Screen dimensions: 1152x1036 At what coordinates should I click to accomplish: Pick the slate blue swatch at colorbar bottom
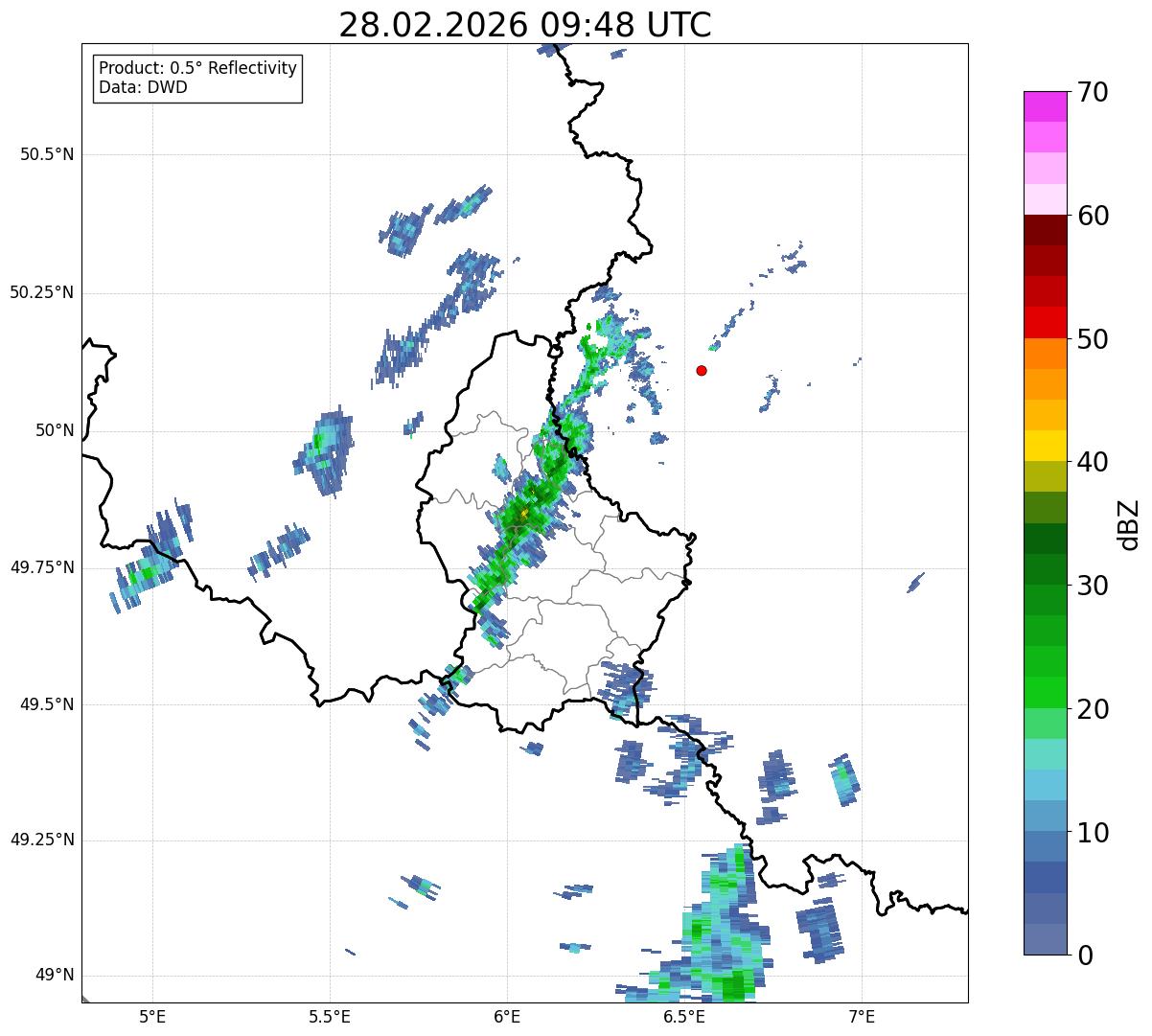(1045, 939)
